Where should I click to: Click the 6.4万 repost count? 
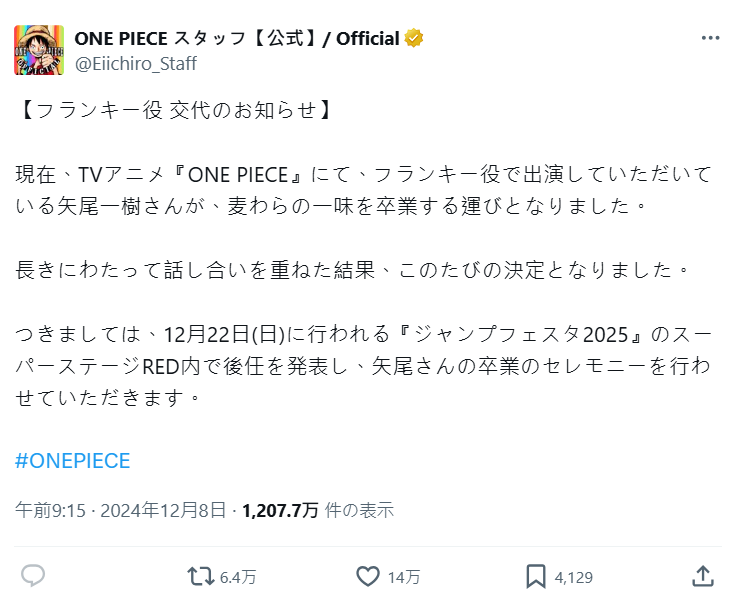[238, 577]
